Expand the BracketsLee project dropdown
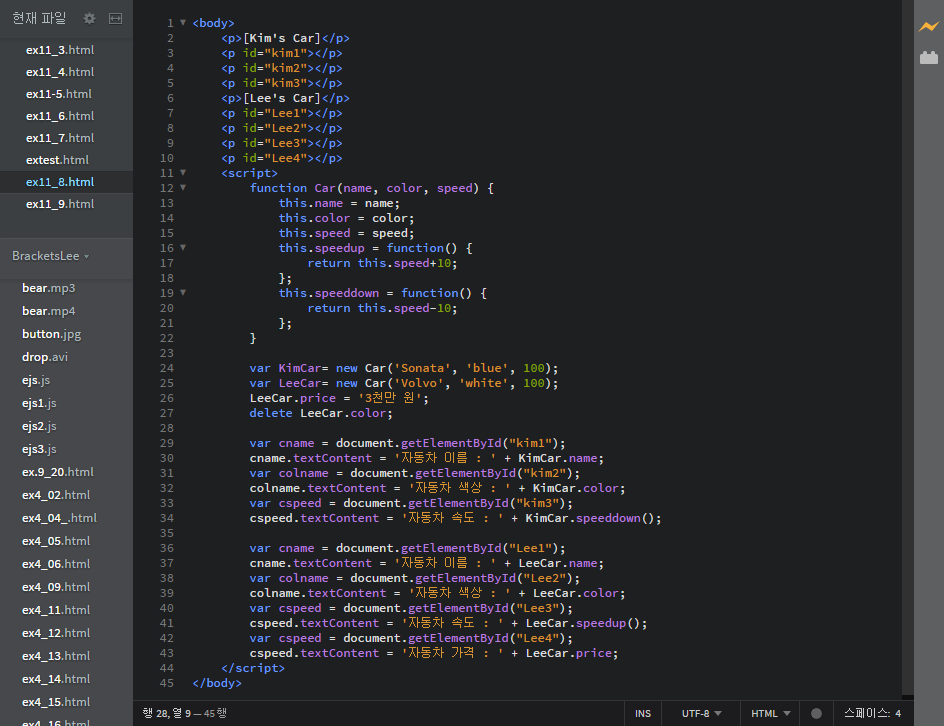The height and width of the screenshot is (726, 944). (51, 256)
